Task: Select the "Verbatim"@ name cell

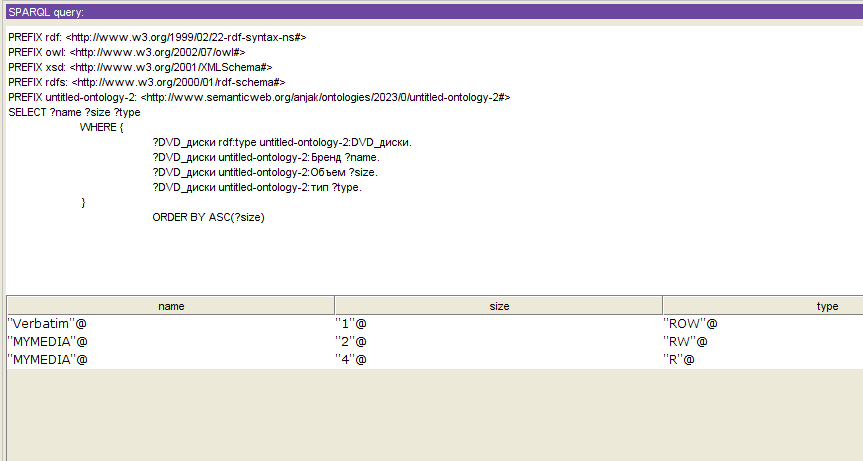Action: click(x=171, y=323)
